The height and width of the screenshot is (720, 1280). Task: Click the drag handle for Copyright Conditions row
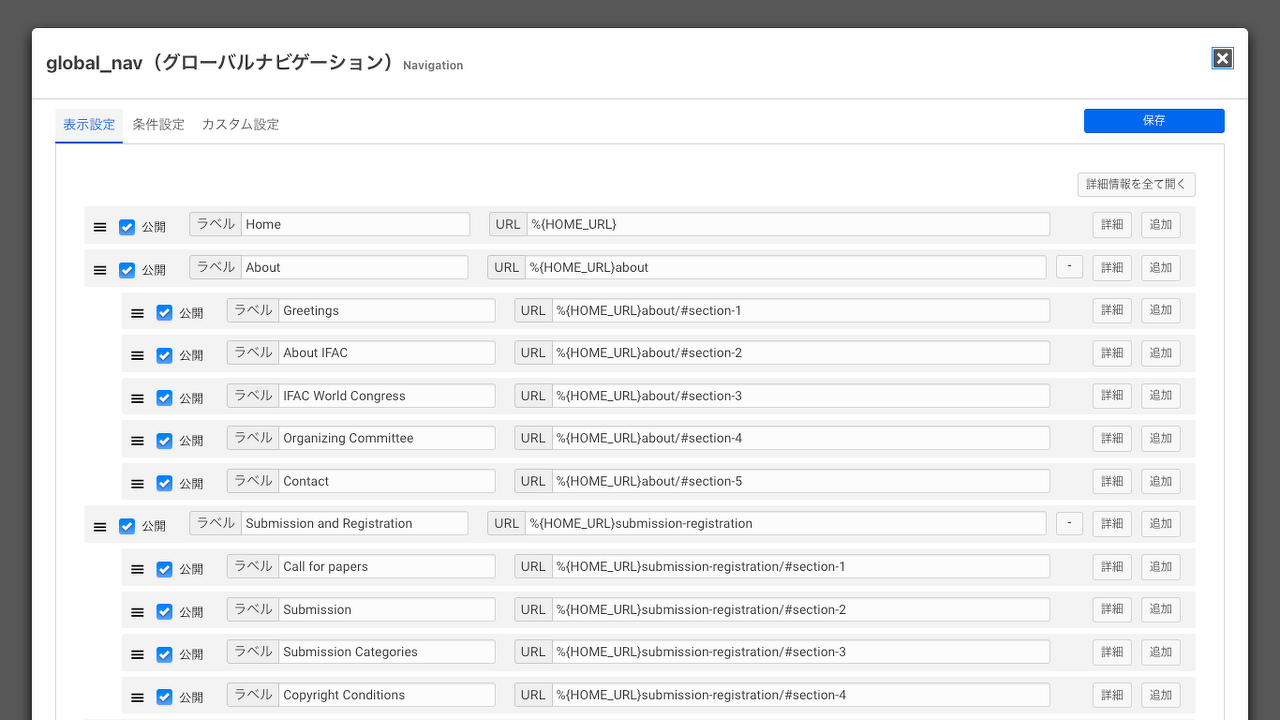[138, 697]
